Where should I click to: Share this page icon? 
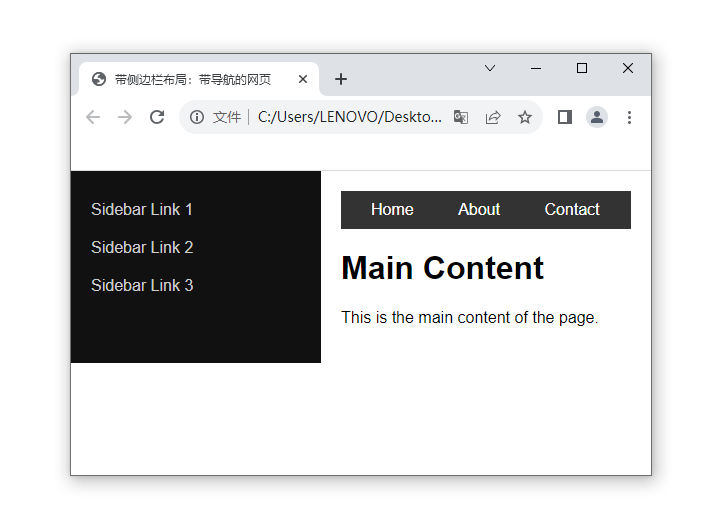point(493,117)
